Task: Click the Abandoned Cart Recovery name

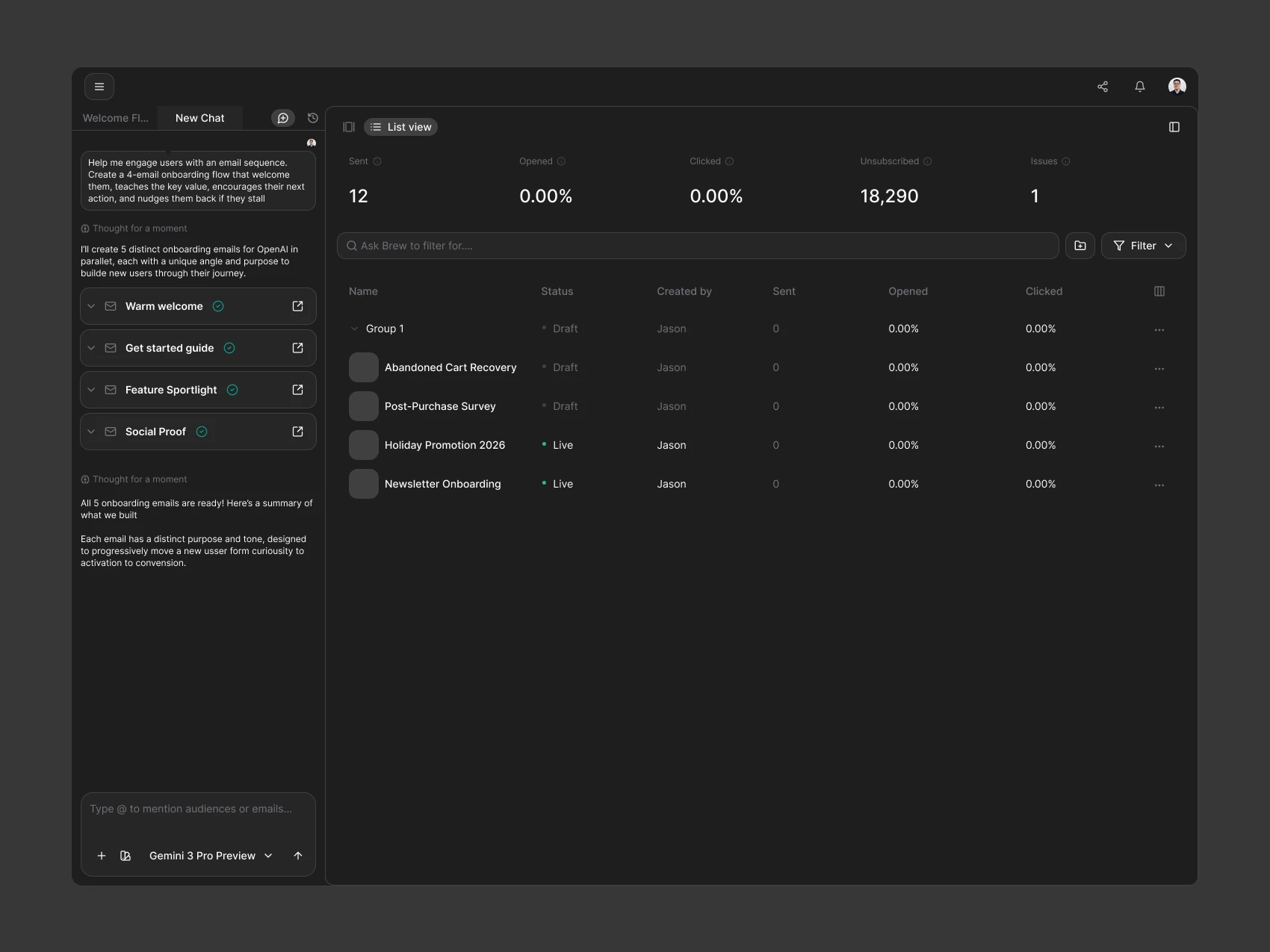Action: tap(450, 367)
